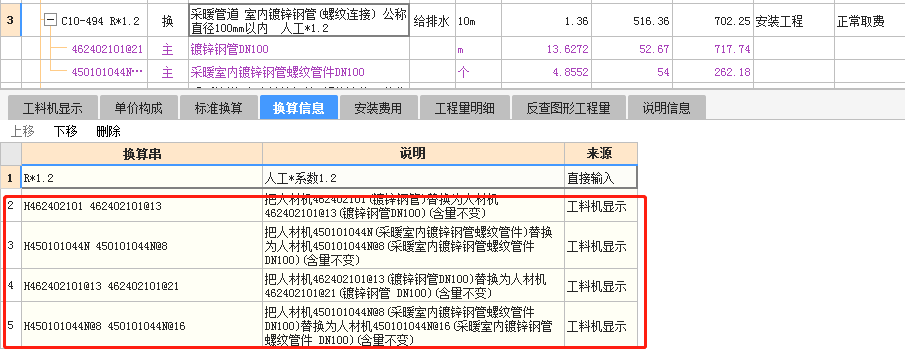Click the 来源 column header

[x=601, y=154]
